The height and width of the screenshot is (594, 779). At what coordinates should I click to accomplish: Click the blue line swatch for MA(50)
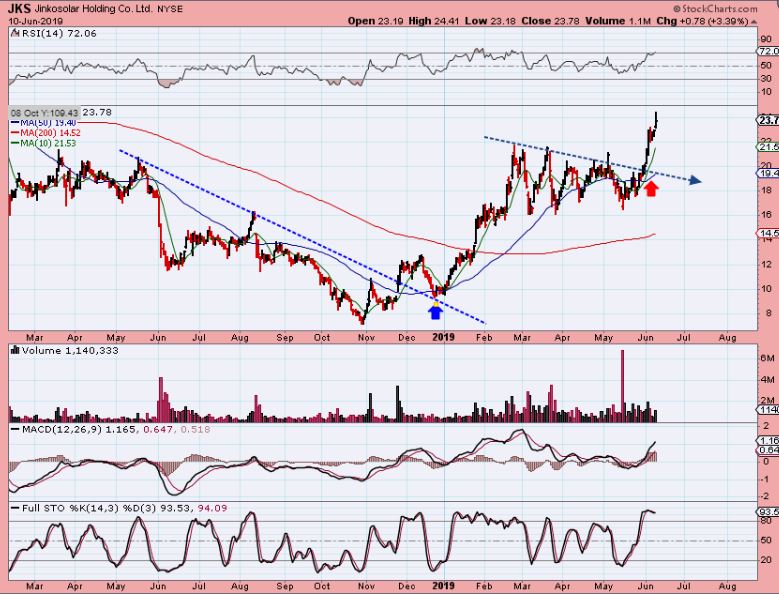[15, 123]
